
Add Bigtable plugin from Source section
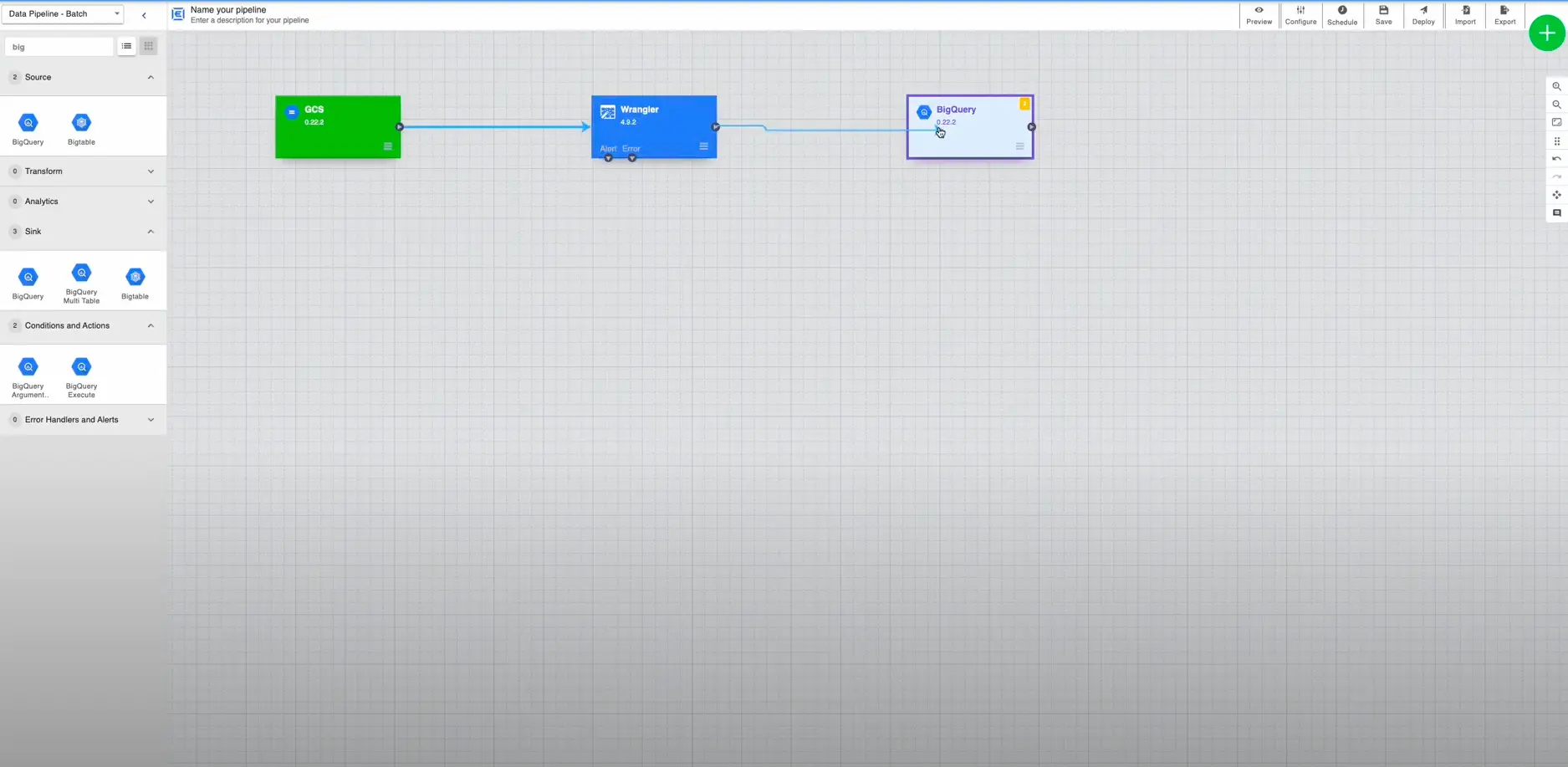[81, 129]
